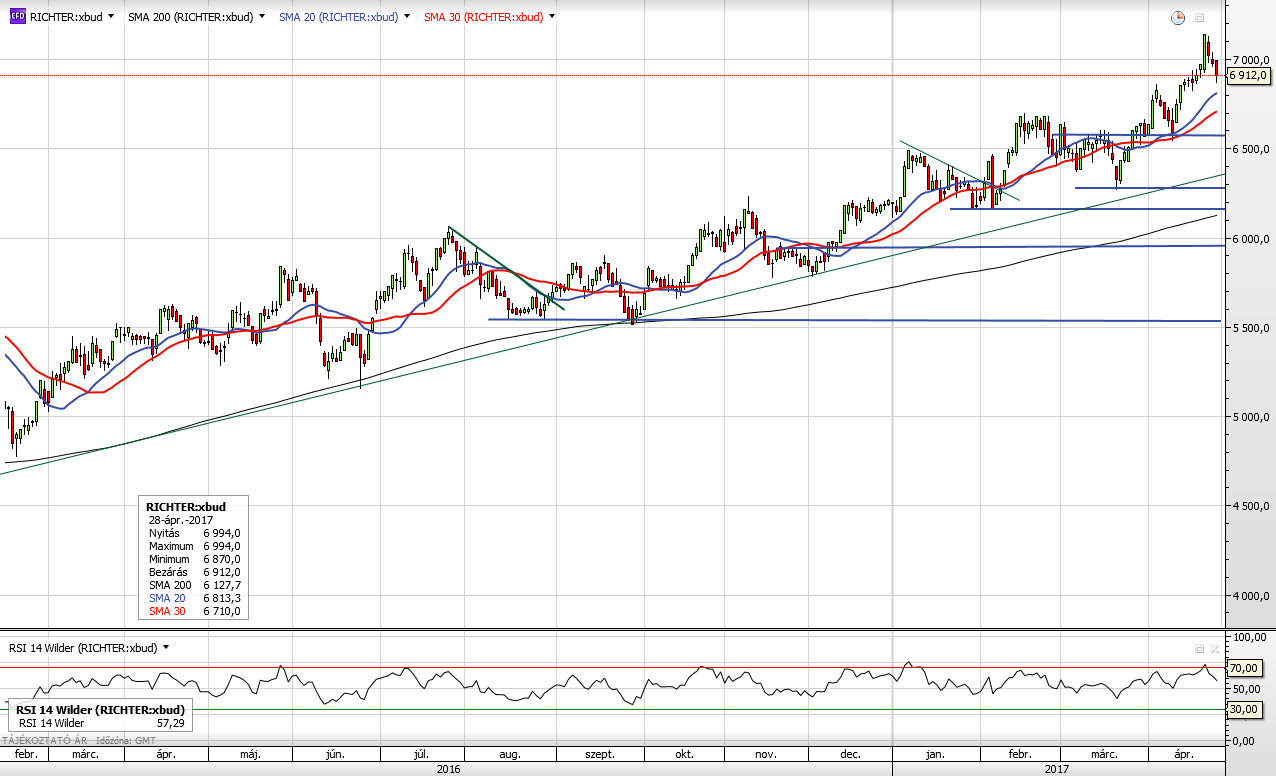Click the 6 000,0 price axis label

coord(1251,238)
